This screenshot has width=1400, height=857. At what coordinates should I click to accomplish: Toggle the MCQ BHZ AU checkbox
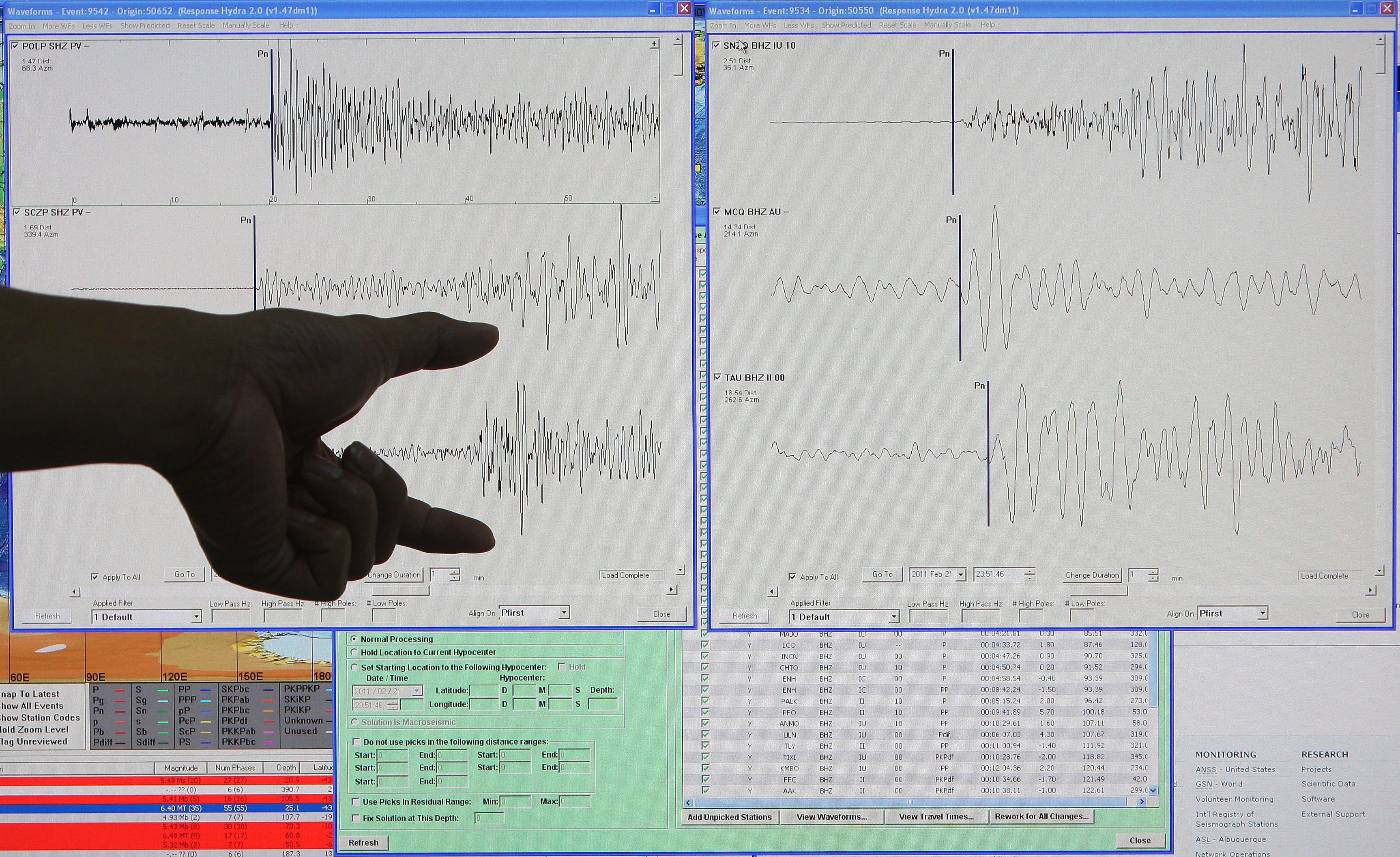click(717, 211)
